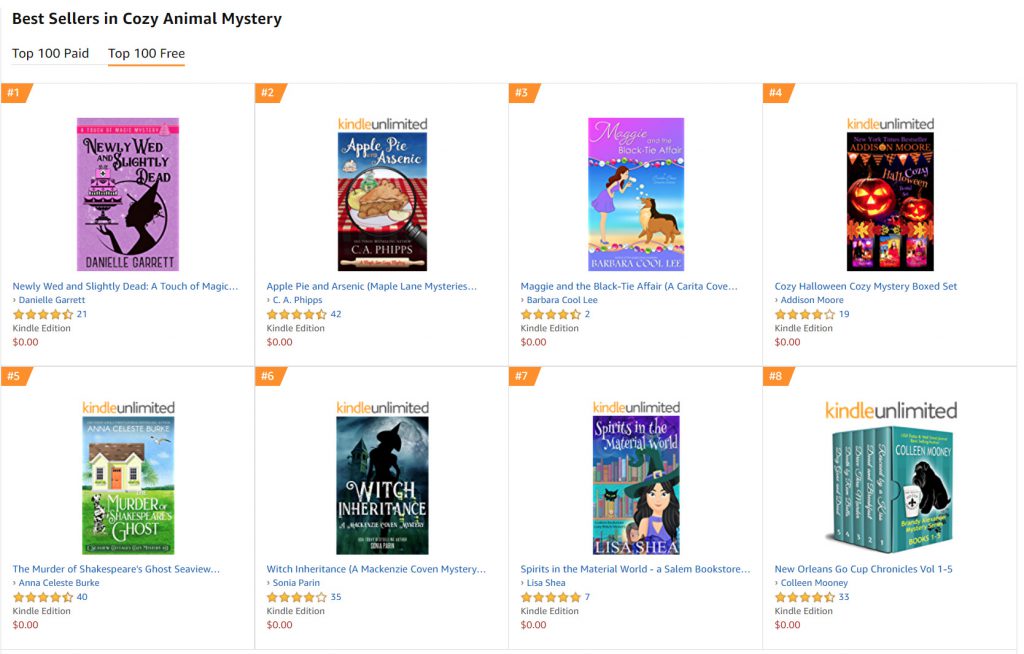Click the Murder of Shakespeare's Ghost cover image
The image size is (1024, 654).
[128, 485]
